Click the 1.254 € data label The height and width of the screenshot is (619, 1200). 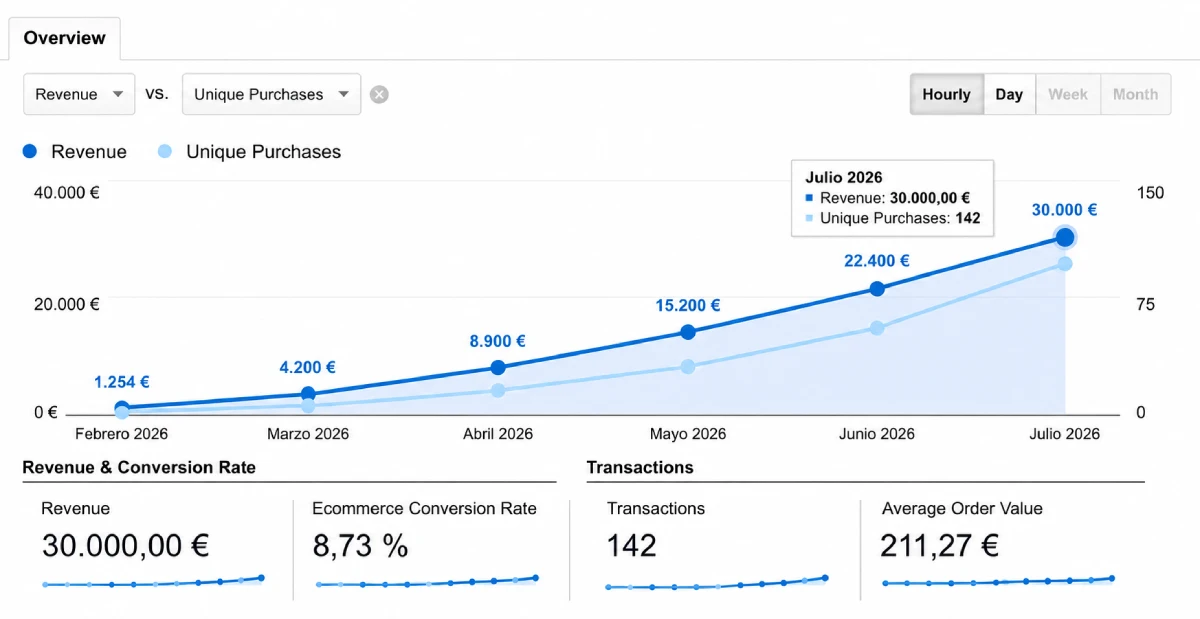122,382
